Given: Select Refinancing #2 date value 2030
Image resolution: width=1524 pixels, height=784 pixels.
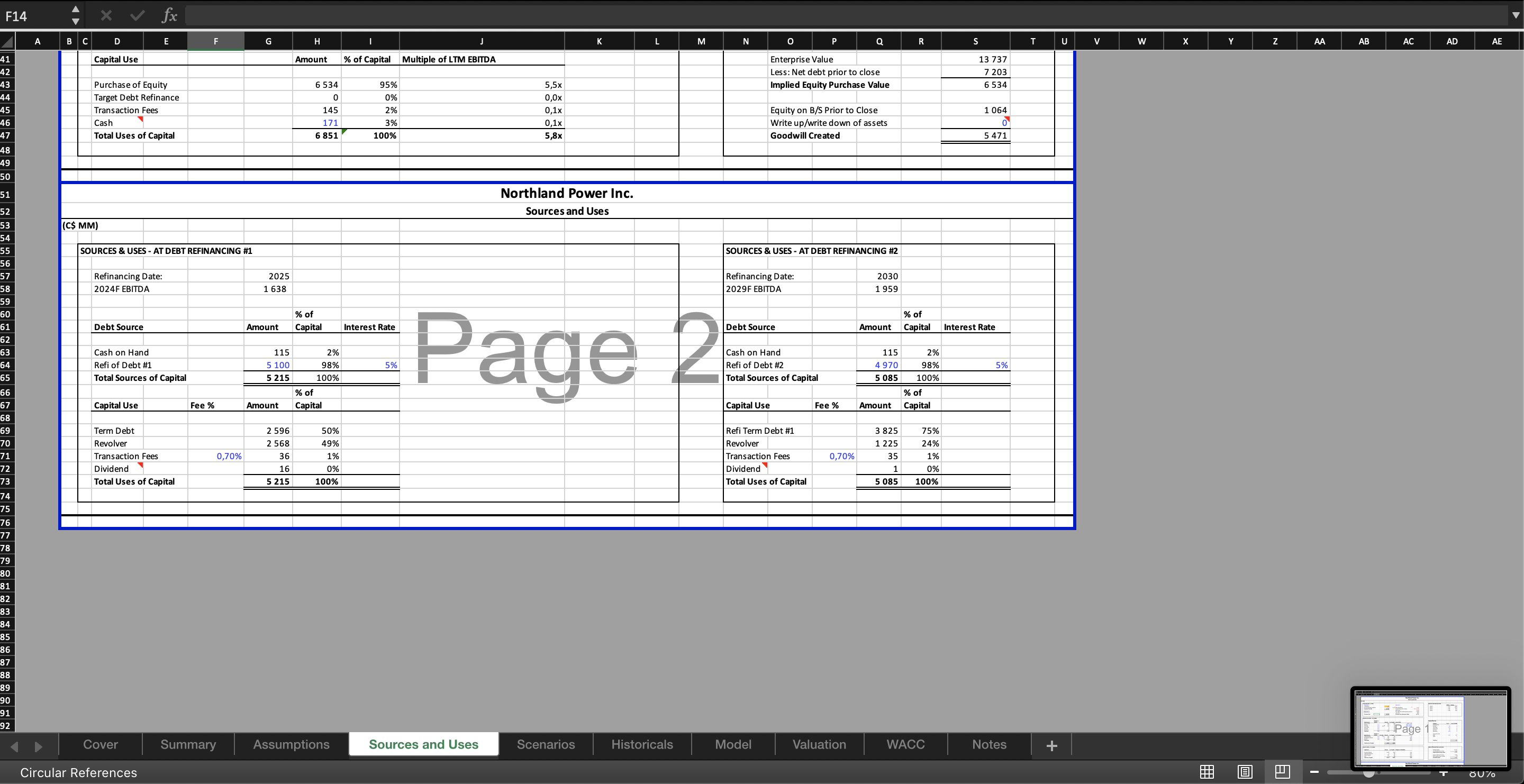Looking at the screenshot, I should pyautogui.click(x=887, y=276).
